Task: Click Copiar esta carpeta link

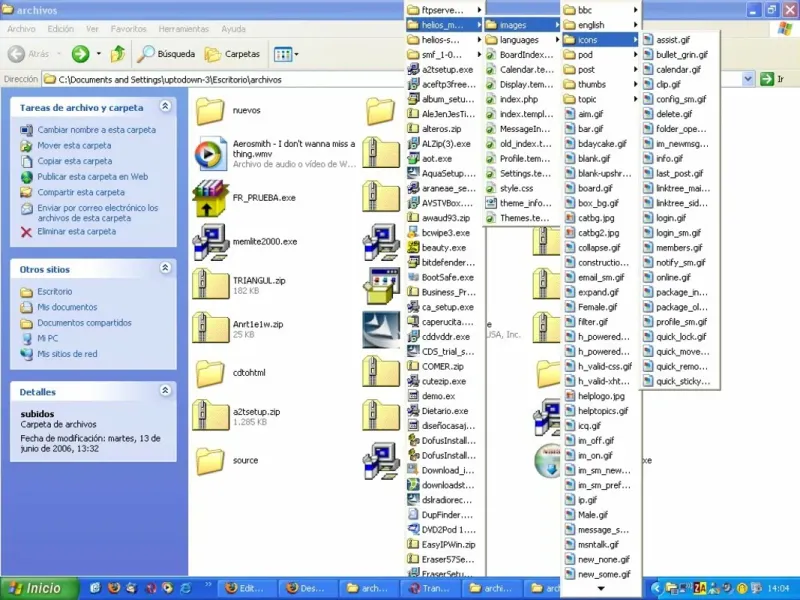Action: (x=74, y=161)
